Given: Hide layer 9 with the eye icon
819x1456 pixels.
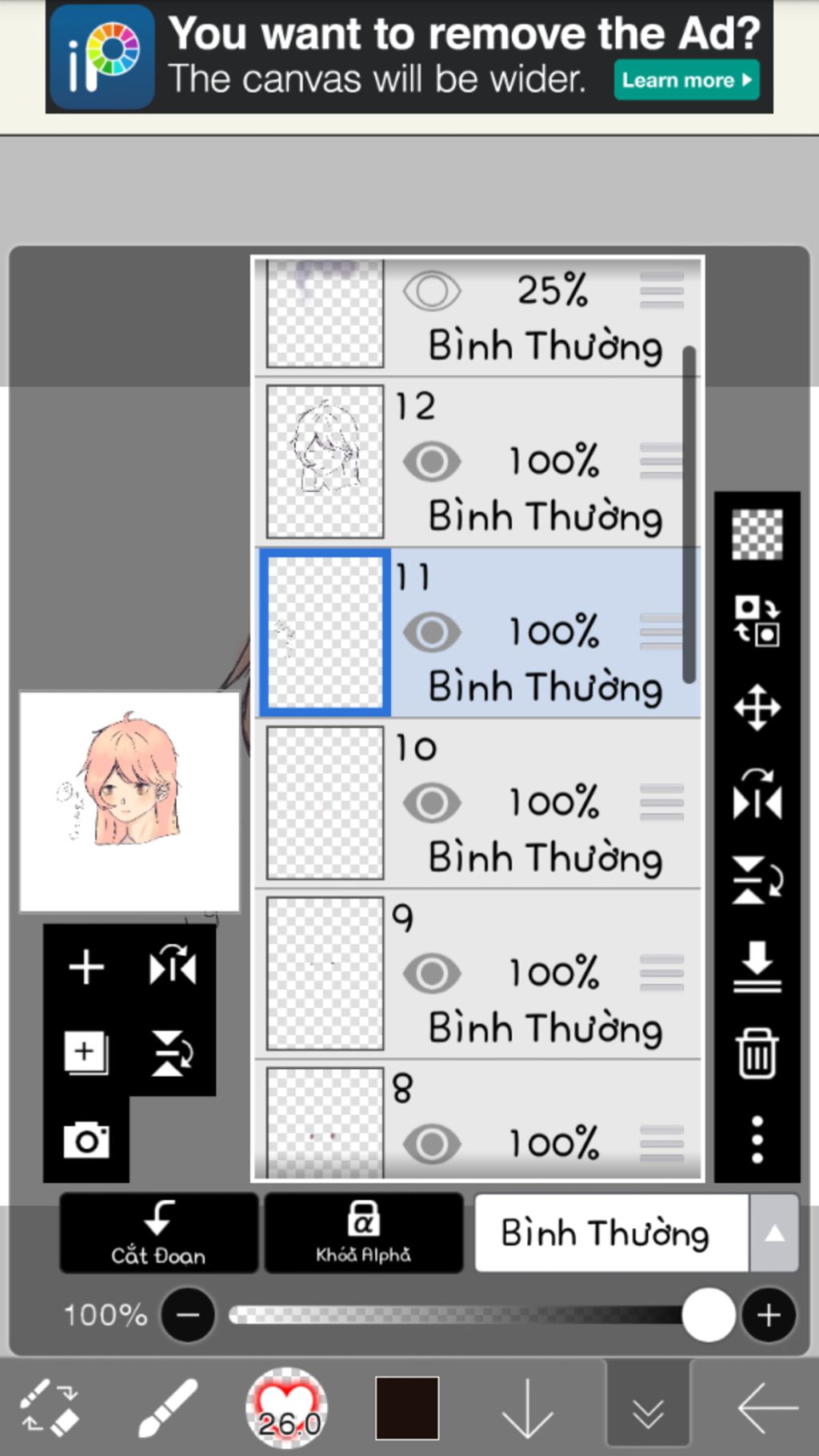Looking at the screenshot, I should click(432, 974).
